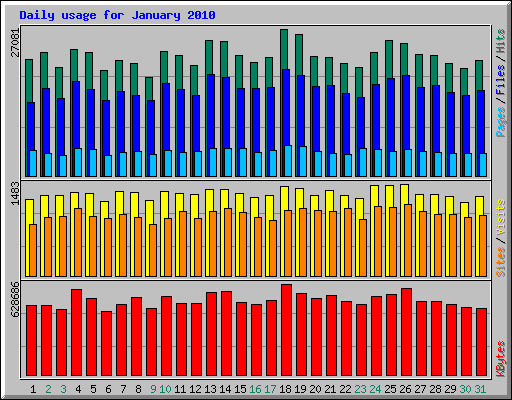Viewport: 512px width, 400px height.
Task: Click the red KBytes bar for day 26
Action: pos(406,332)
